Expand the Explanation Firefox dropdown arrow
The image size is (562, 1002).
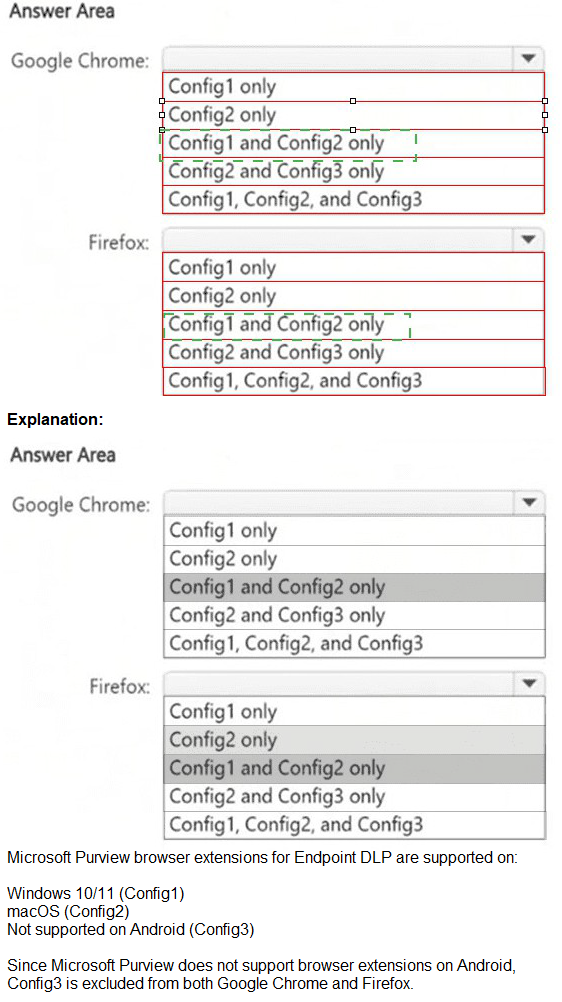pos(529,684)
